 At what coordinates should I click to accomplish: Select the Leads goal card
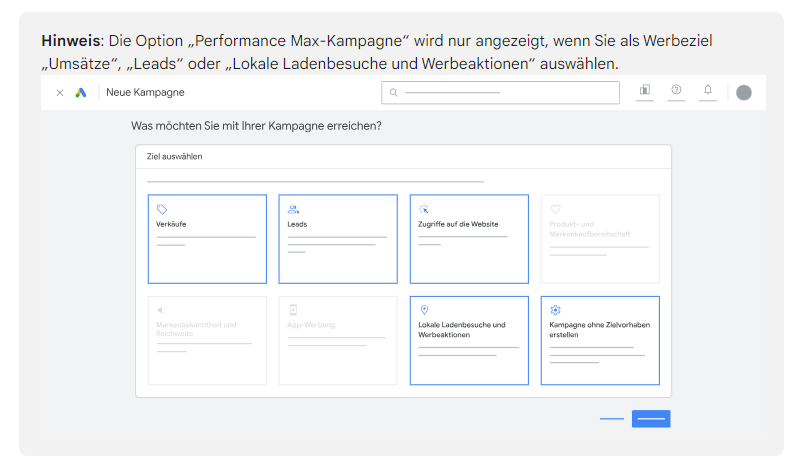[338, 239]
